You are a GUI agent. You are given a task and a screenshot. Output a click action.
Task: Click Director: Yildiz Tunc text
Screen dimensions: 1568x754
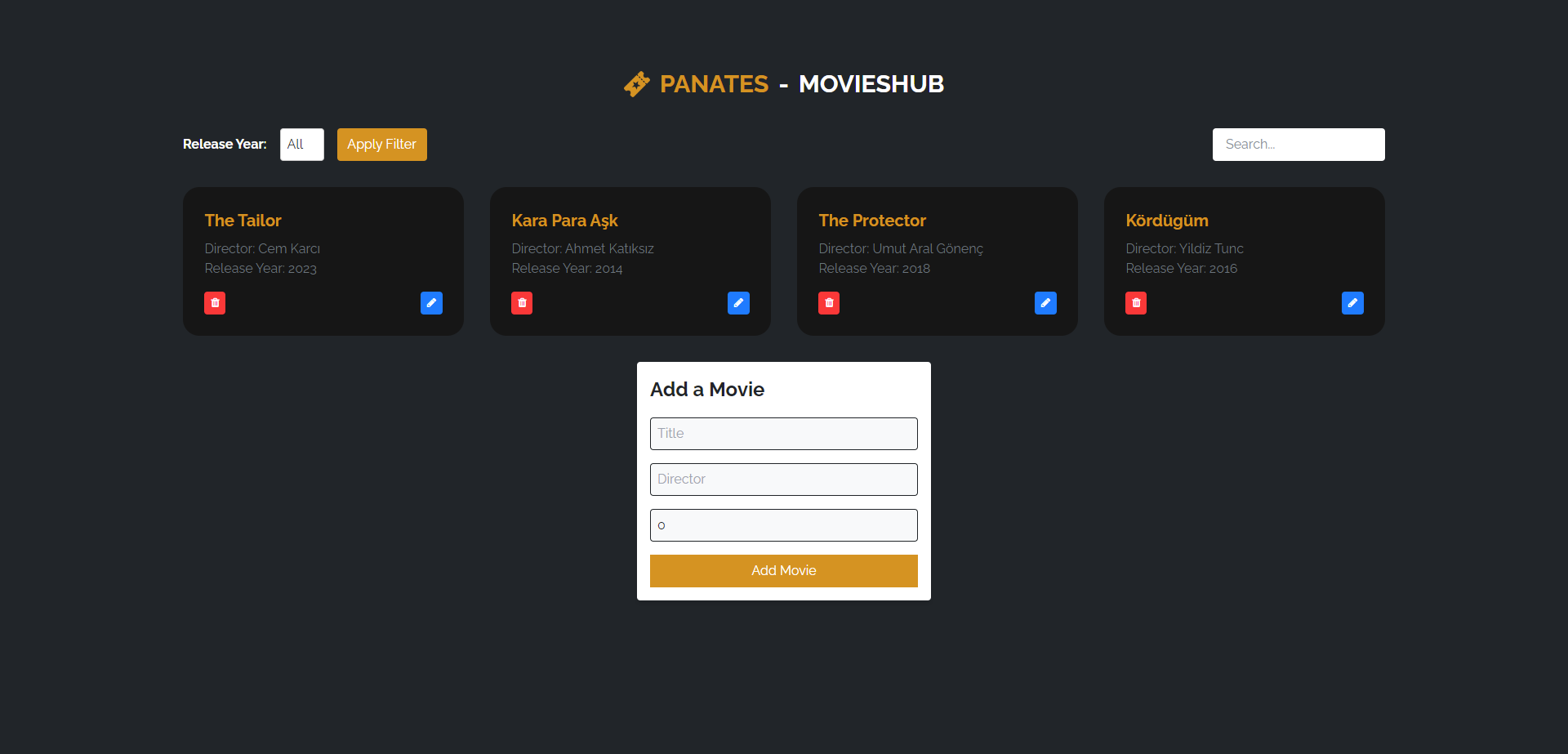pos(1184,248)
